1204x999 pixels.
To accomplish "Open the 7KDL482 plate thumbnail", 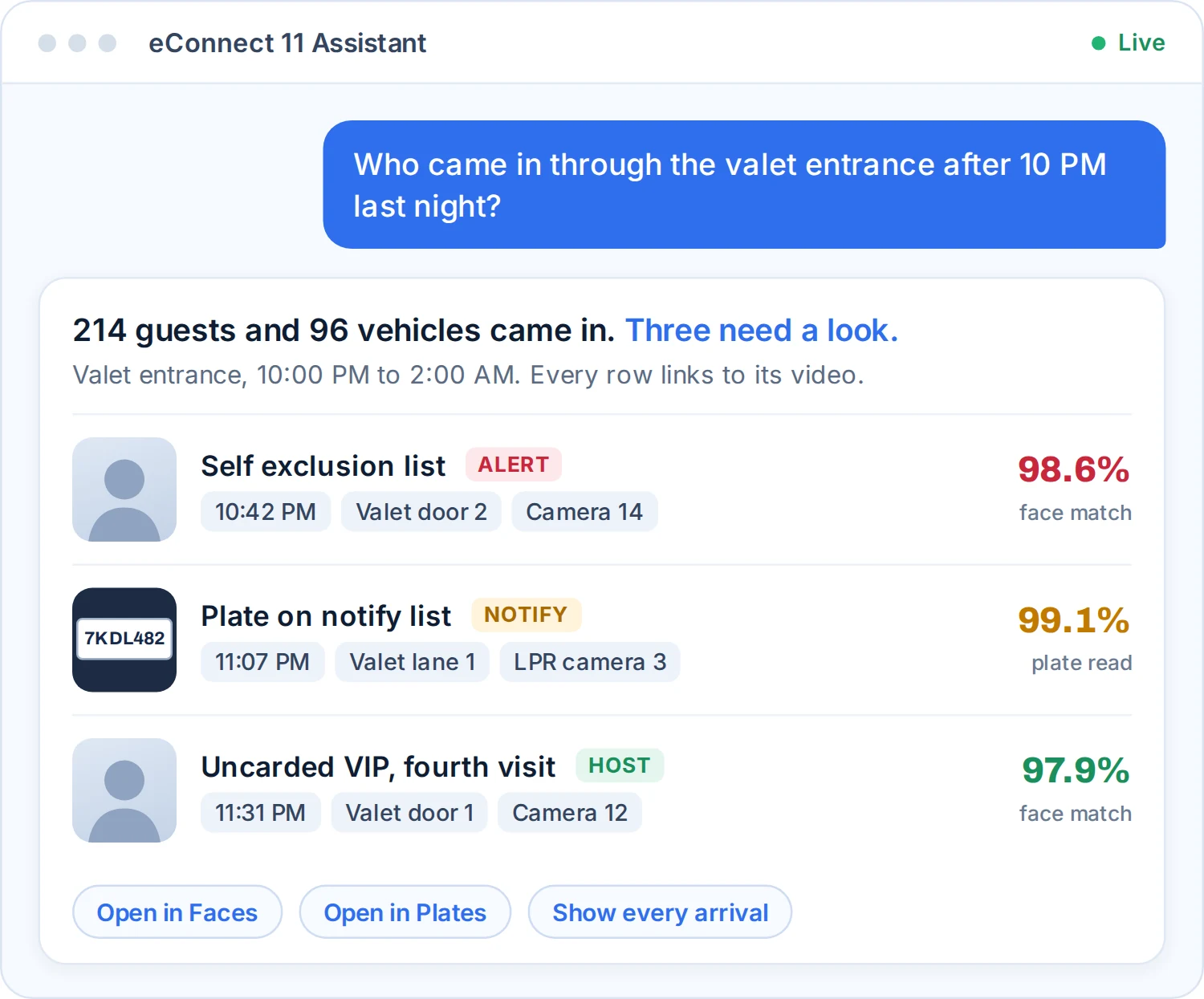I will click(124, 640).
